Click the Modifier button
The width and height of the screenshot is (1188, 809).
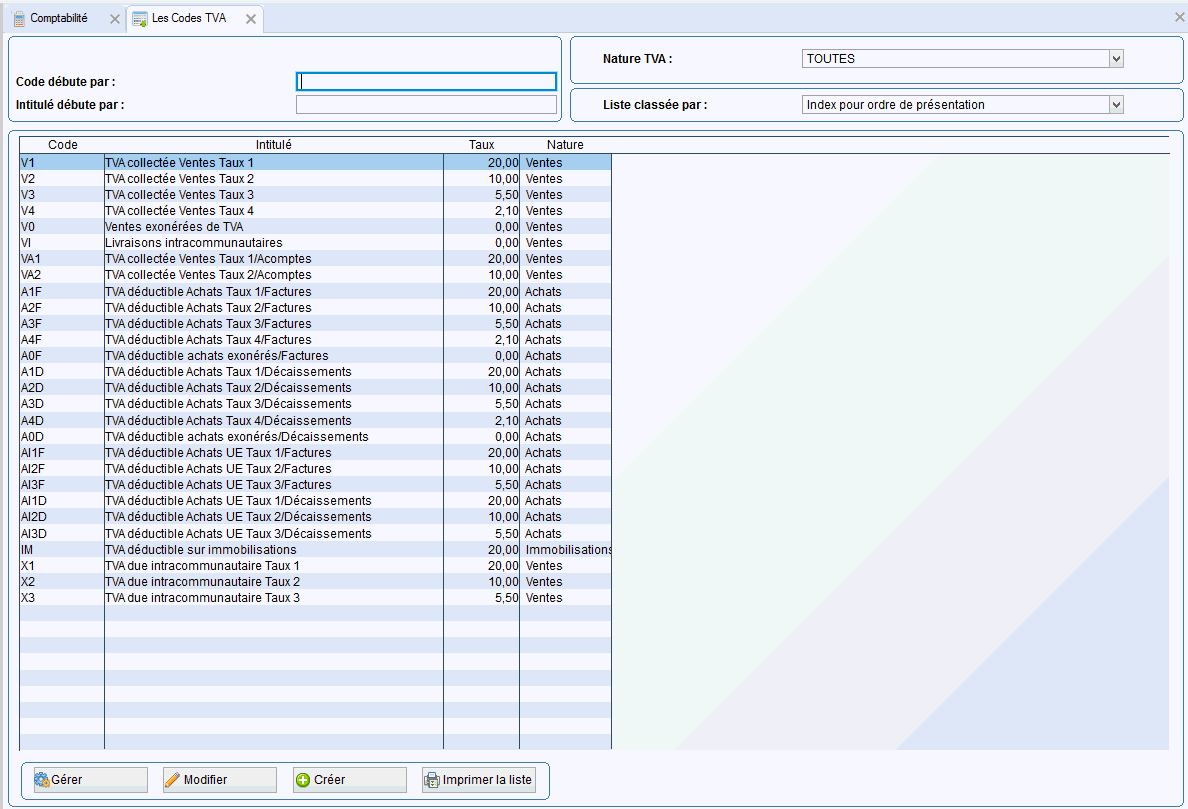220,779
